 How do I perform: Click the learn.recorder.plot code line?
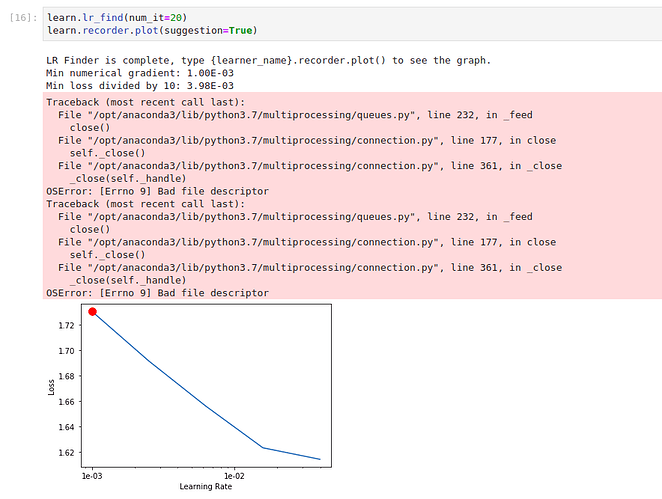tap(152, 30)
